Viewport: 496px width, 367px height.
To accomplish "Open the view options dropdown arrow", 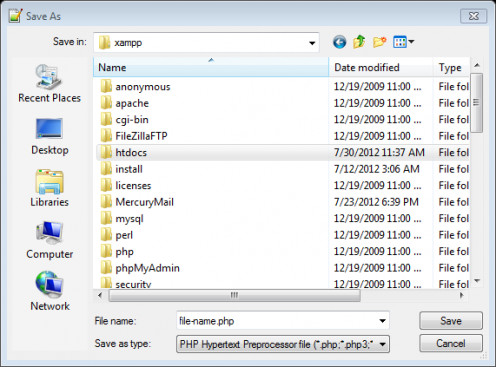I will pos(411,42).
